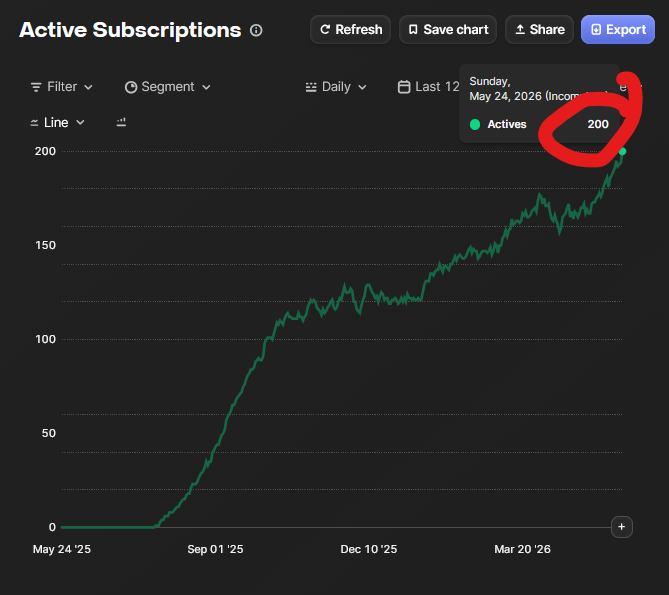This screenshot has height=595, width=669.
Task: Click the info icon beside Active Subscriptions
Action: click(256, 30)
